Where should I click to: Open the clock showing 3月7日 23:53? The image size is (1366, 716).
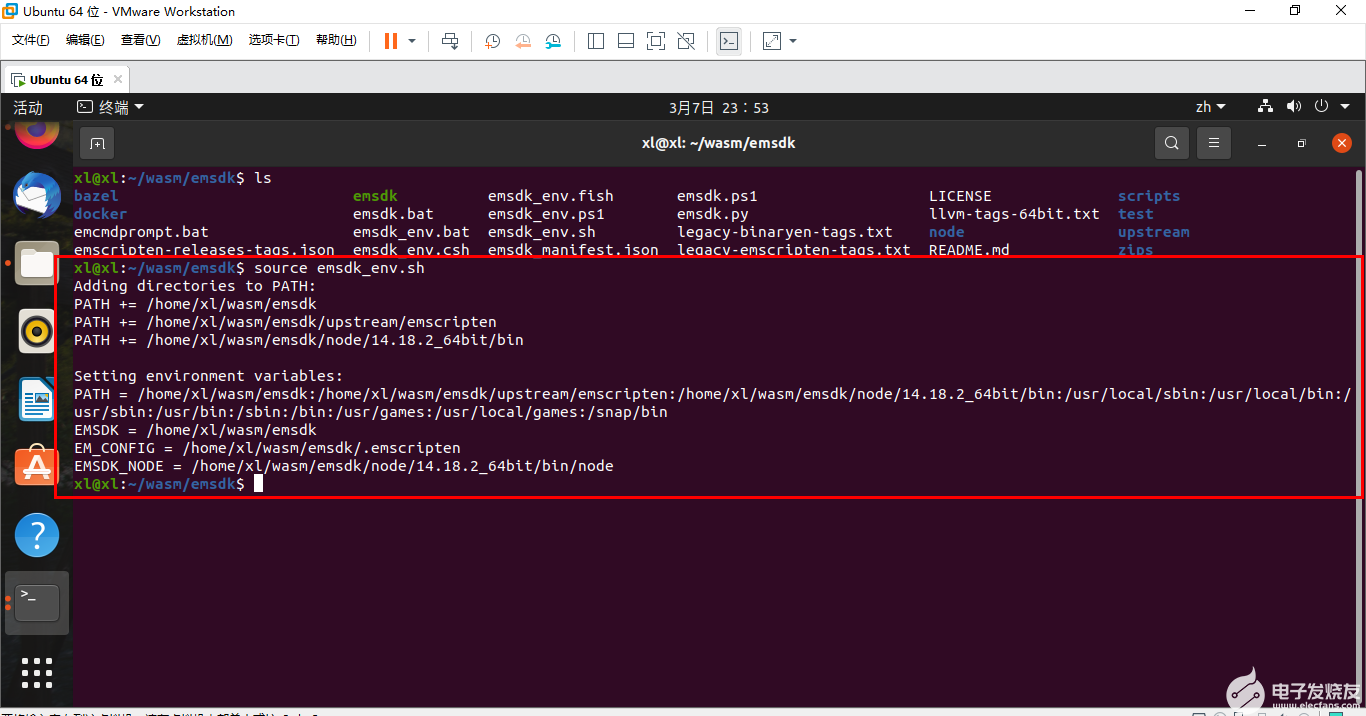click(x=719, y=107)
